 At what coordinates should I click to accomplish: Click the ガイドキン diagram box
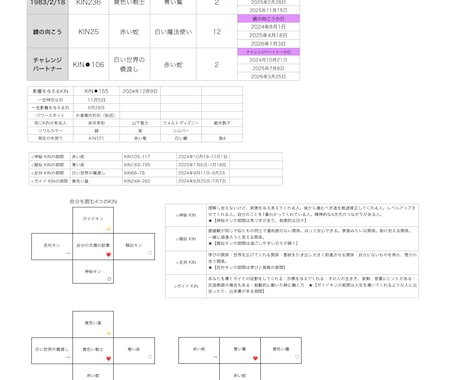[93, 220]
